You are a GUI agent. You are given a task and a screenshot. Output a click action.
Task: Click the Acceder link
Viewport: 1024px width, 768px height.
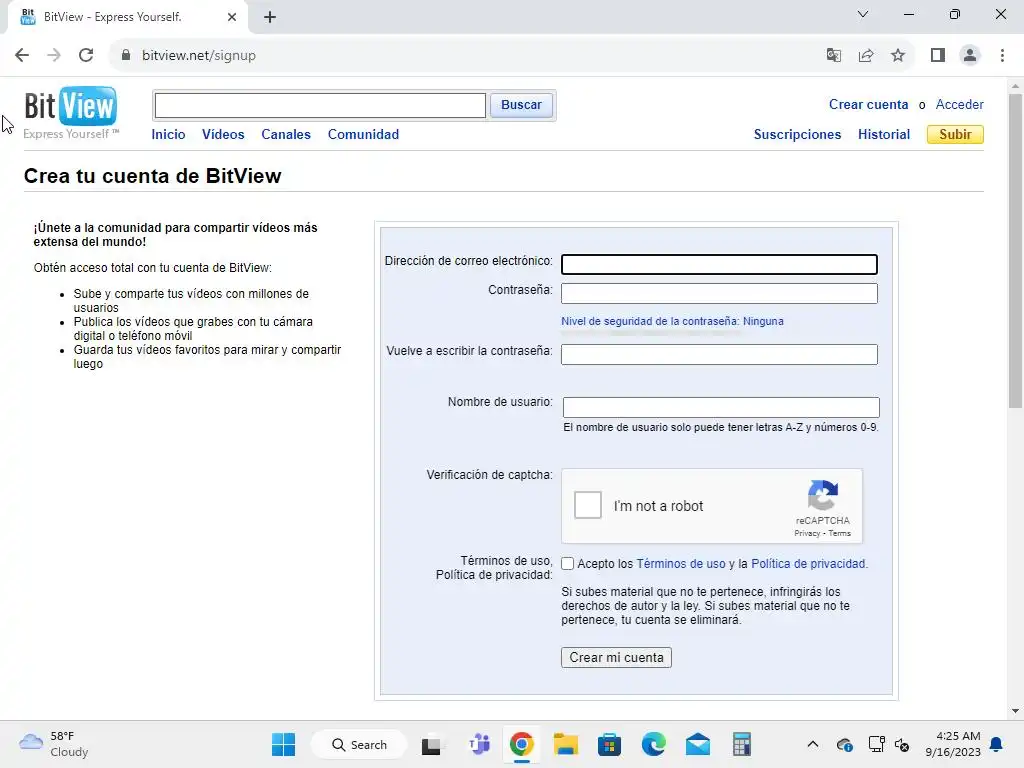pos(959,104)
